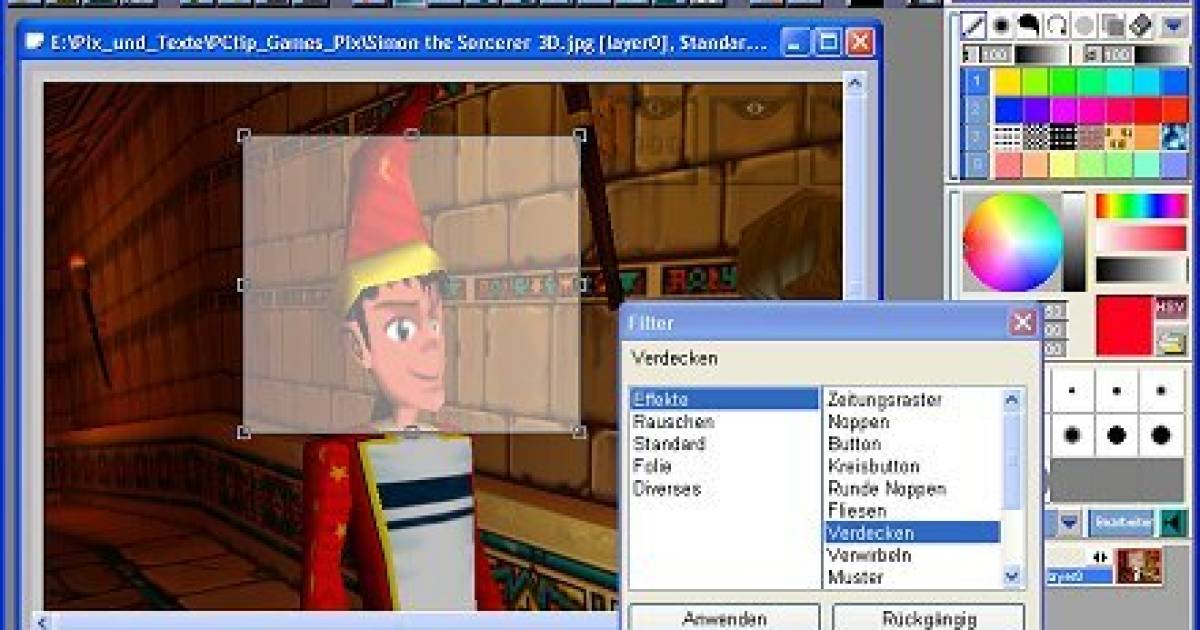Click the black-to-white value gradient bar

click(1141, 270)
